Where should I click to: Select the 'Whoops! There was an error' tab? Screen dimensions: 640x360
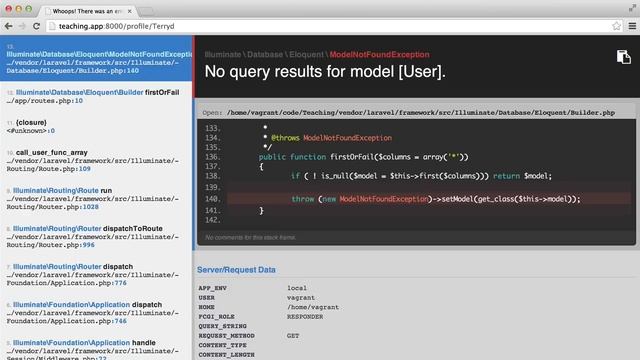pos(88,11)
